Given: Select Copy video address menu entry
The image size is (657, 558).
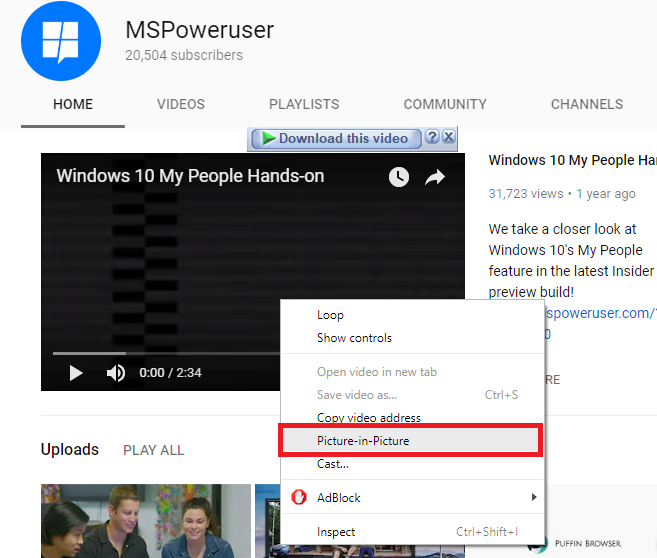Looking at the screenshot, I should 412,418.
